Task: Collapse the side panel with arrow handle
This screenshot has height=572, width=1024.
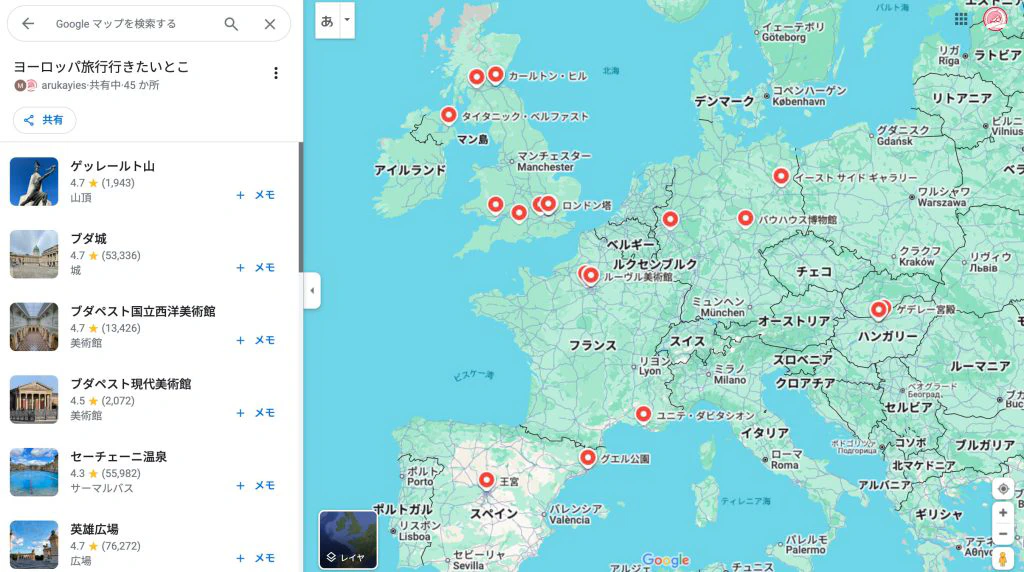Action: (312, 291)
